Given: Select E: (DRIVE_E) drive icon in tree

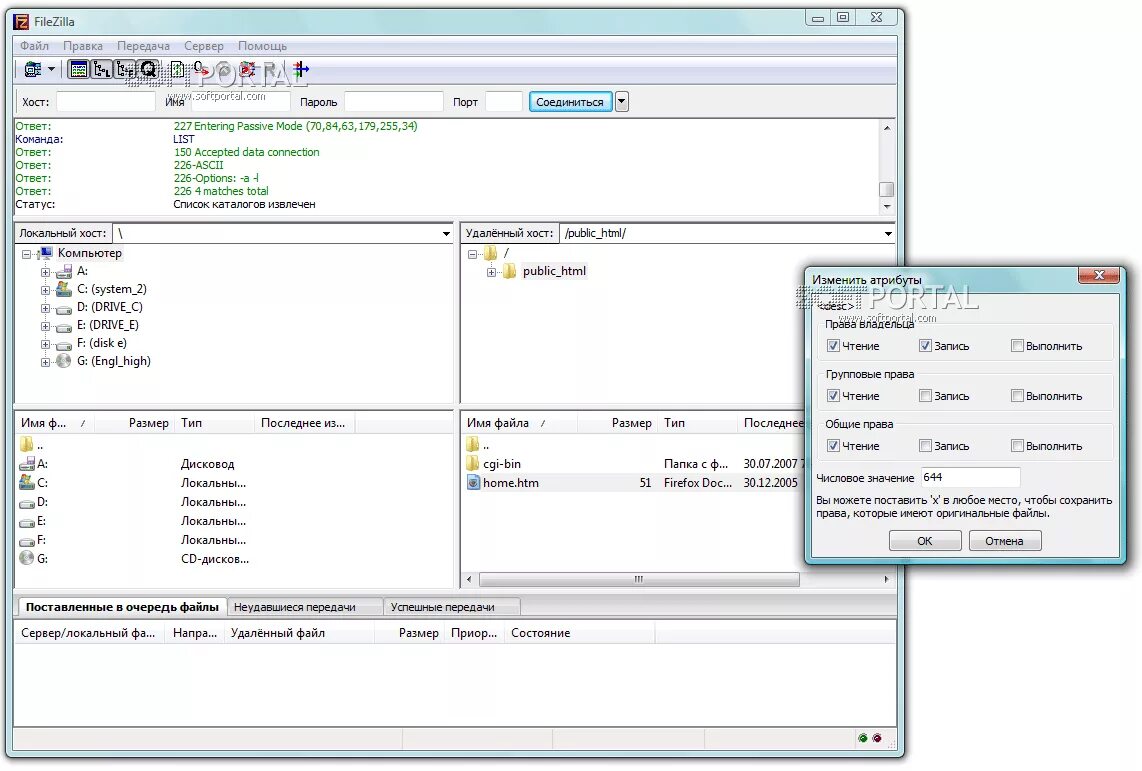Looking at the screenshot, I should pos(64,326).
